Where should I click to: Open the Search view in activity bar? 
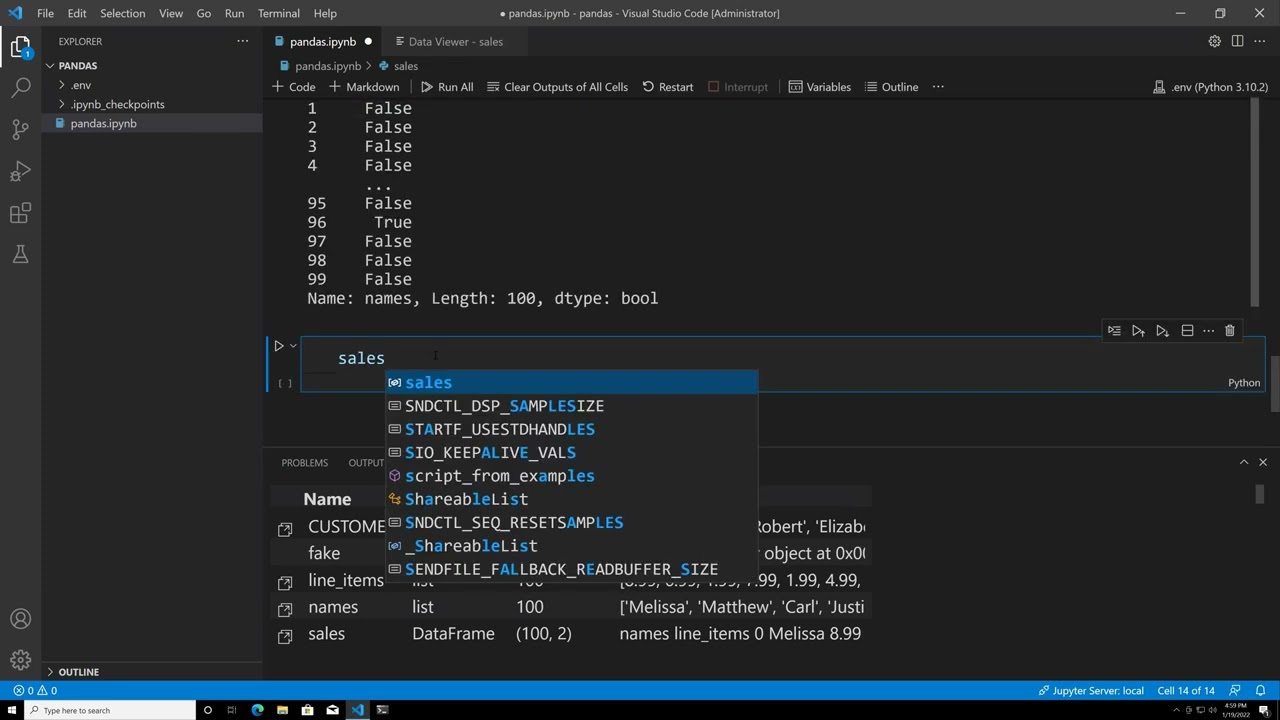coord(20,87)
